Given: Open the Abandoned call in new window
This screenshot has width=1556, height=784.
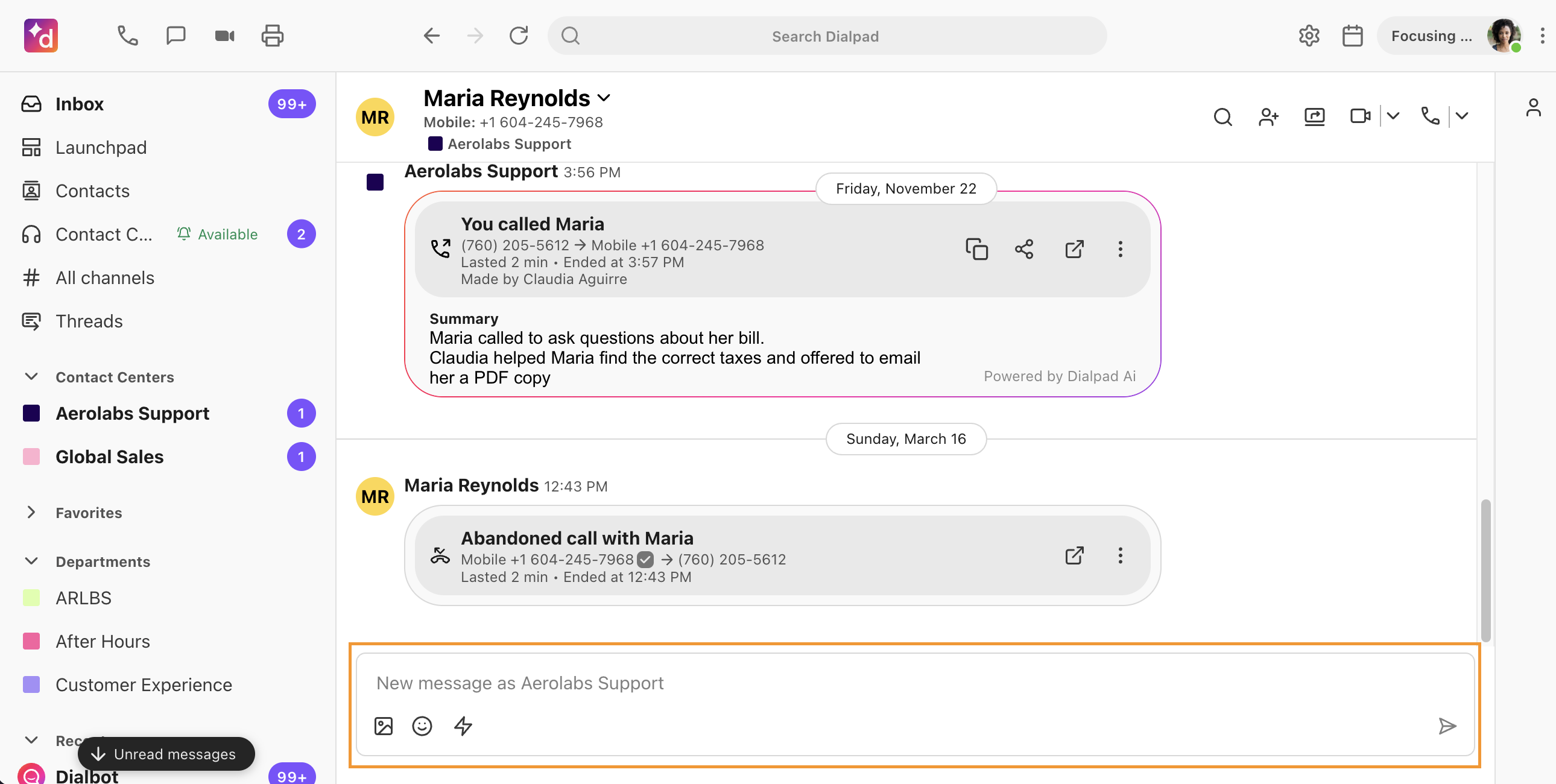Looking at the screenshot, I should (x=1074, y=555).
